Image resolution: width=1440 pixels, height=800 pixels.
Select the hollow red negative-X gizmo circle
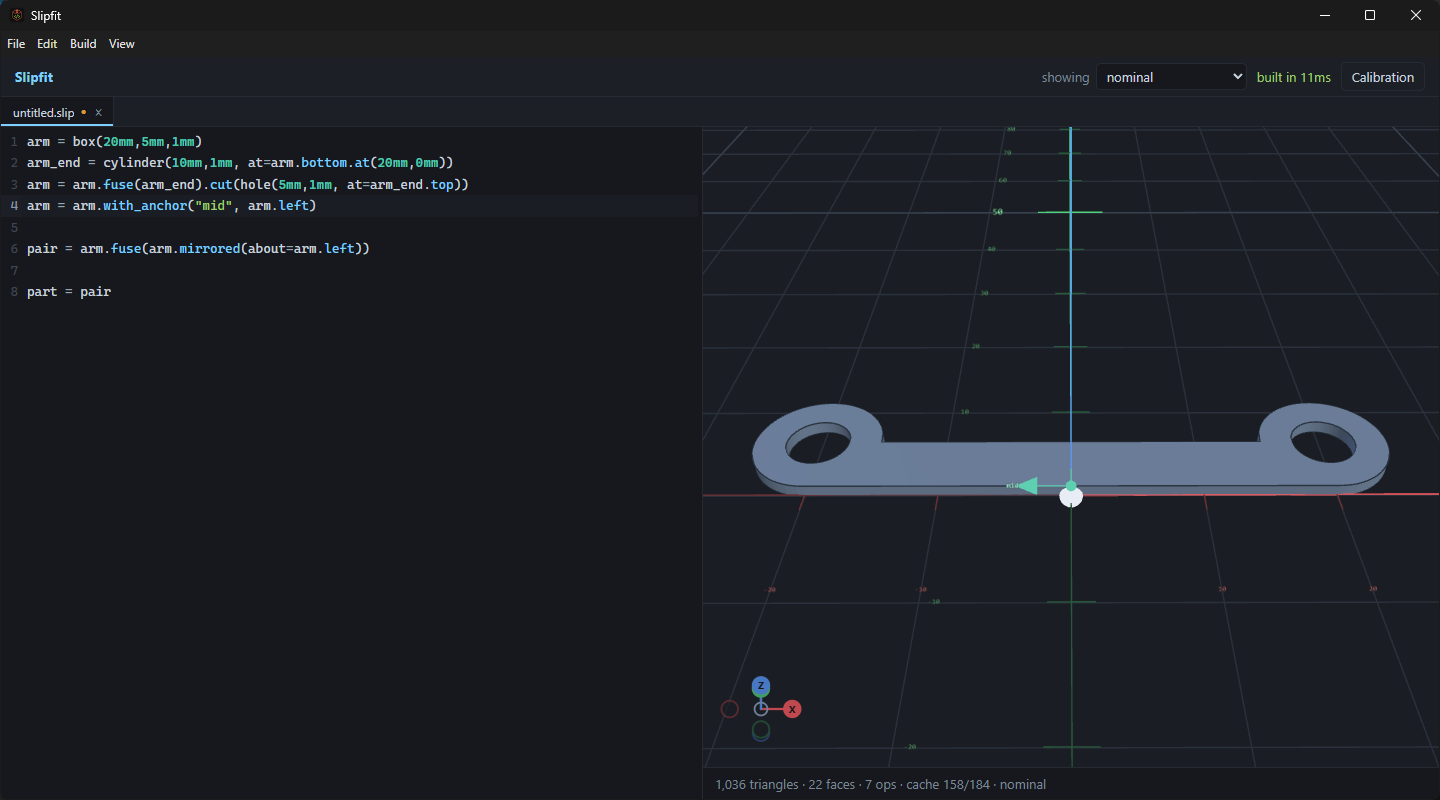(730, 709)
